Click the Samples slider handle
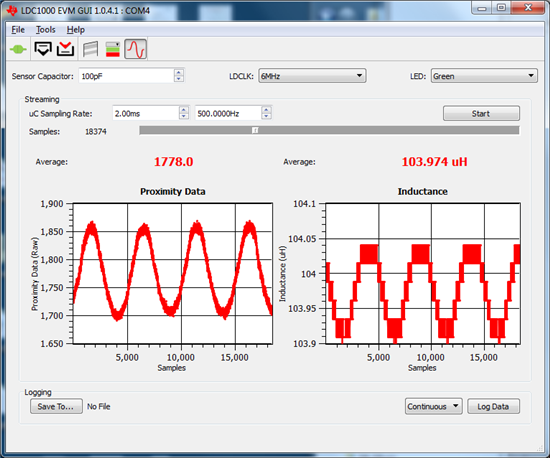The height and width of the screenshot is (458, 550). pyautogui.click(x=255, y=130)
